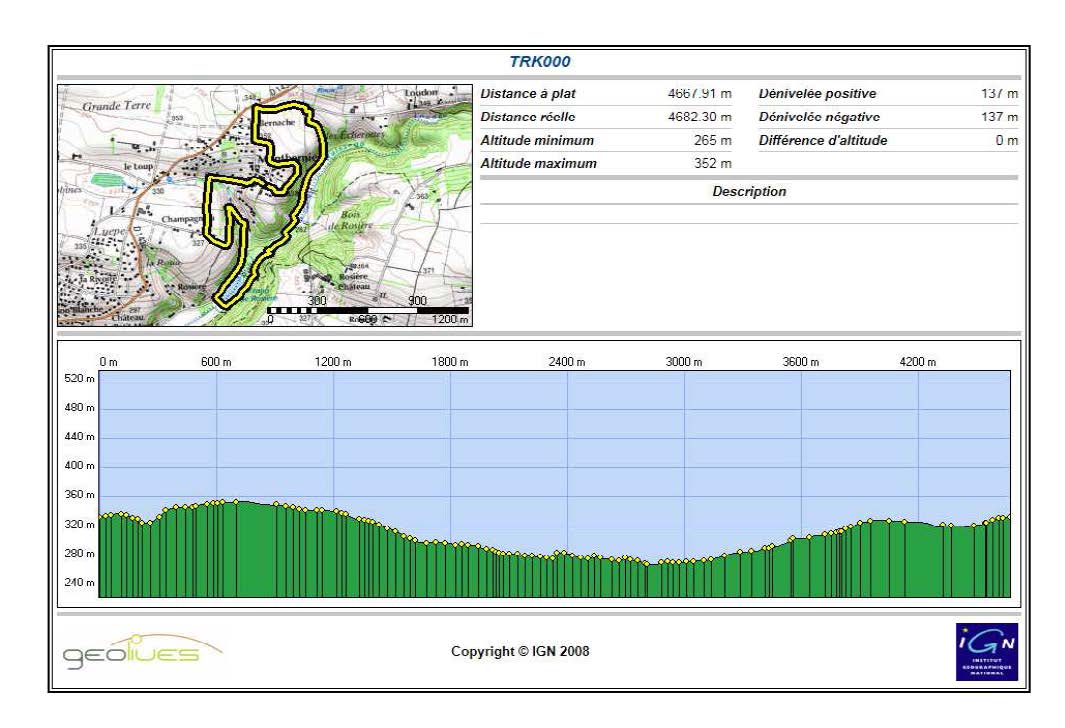Click the "Distance réelle" label
The height and width of the screenshot is (728, 1065).
coord(528,117)
